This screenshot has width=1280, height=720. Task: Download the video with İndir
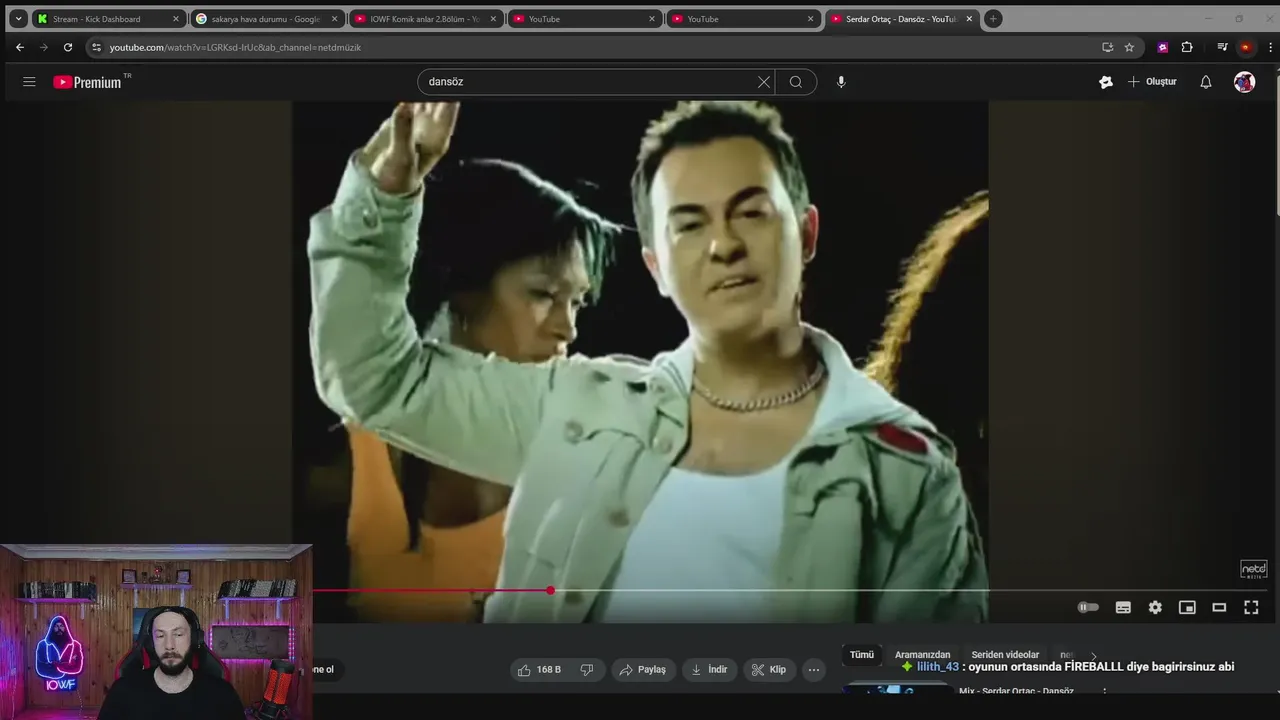coord(709,670)
